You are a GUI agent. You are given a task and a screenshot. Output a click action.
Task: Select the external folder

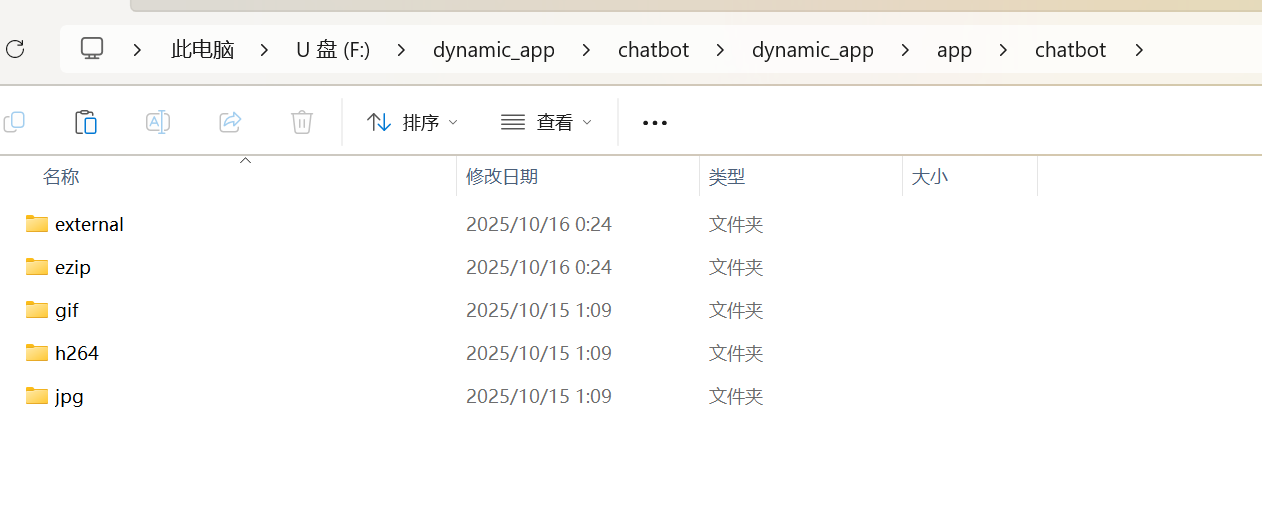[89, 224]
